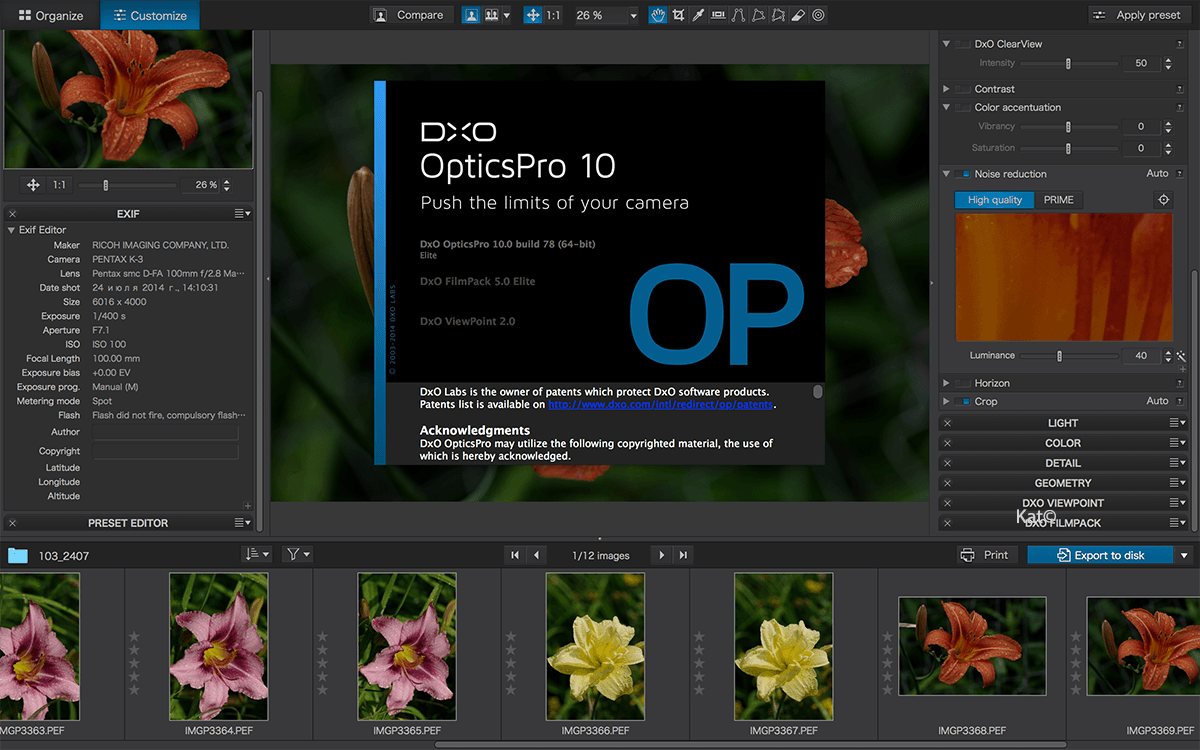
Task: Open the image sort order dropdown
Action: coord(257,554)
